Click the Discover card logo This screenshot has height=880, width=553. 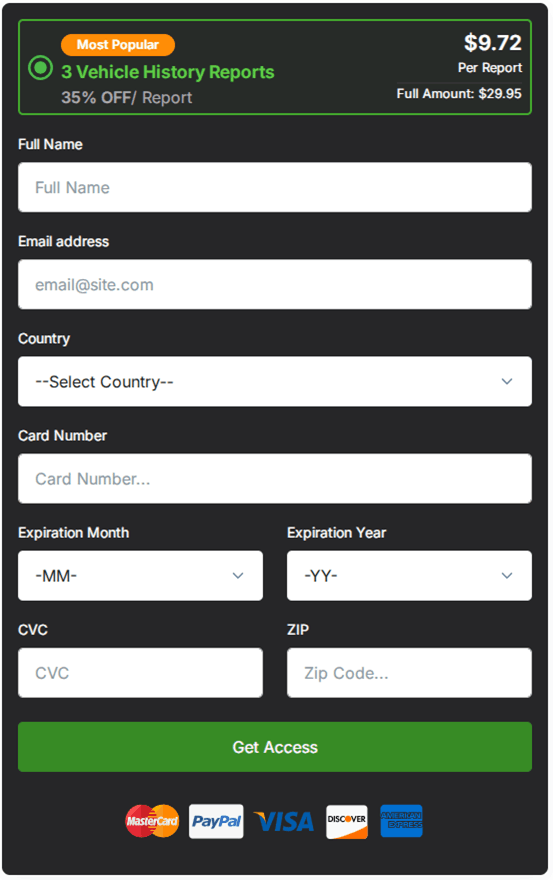[347, 822]
